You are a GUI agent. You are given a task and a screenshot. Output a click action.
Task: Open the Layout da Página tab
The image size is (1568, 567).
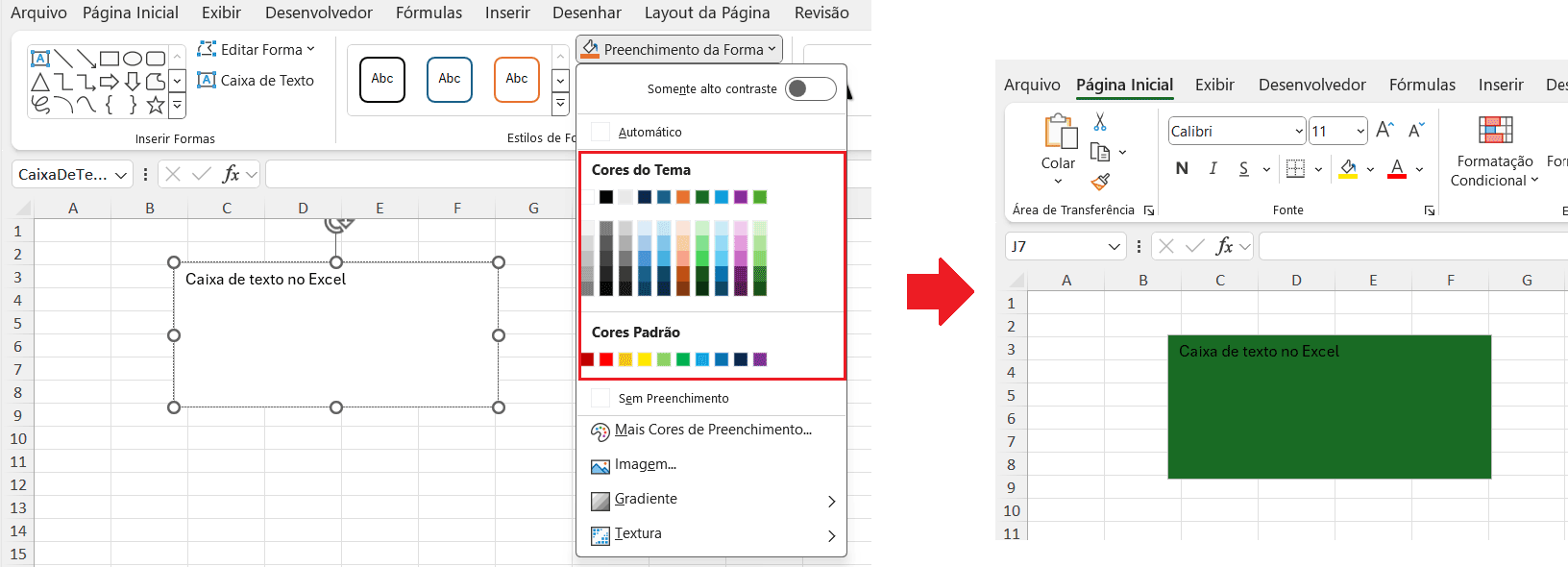click(x=706, y=13)
